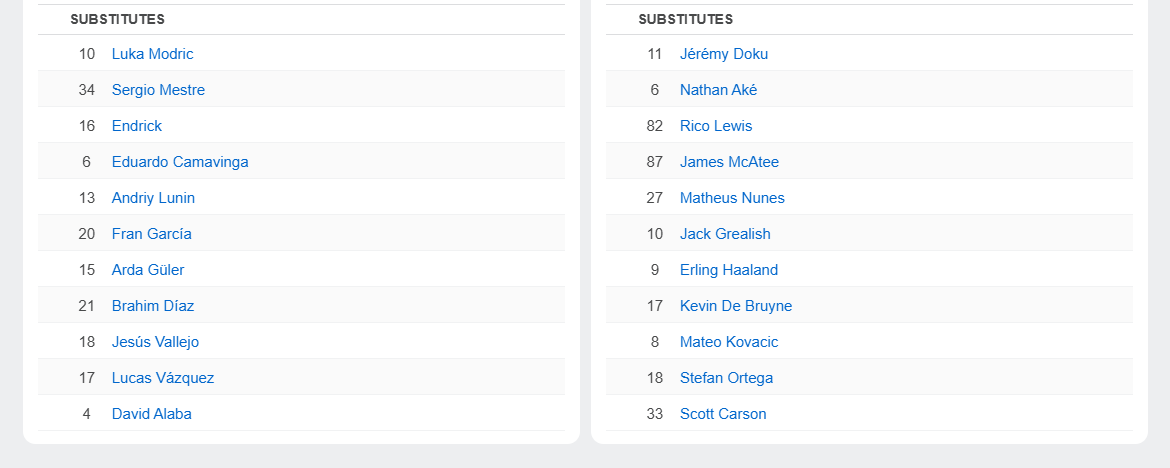The image size is (1170, 468).
Task: Select Brahim Díaz in substitutes list
Action: pyautogui.click(x=153, y=306)
